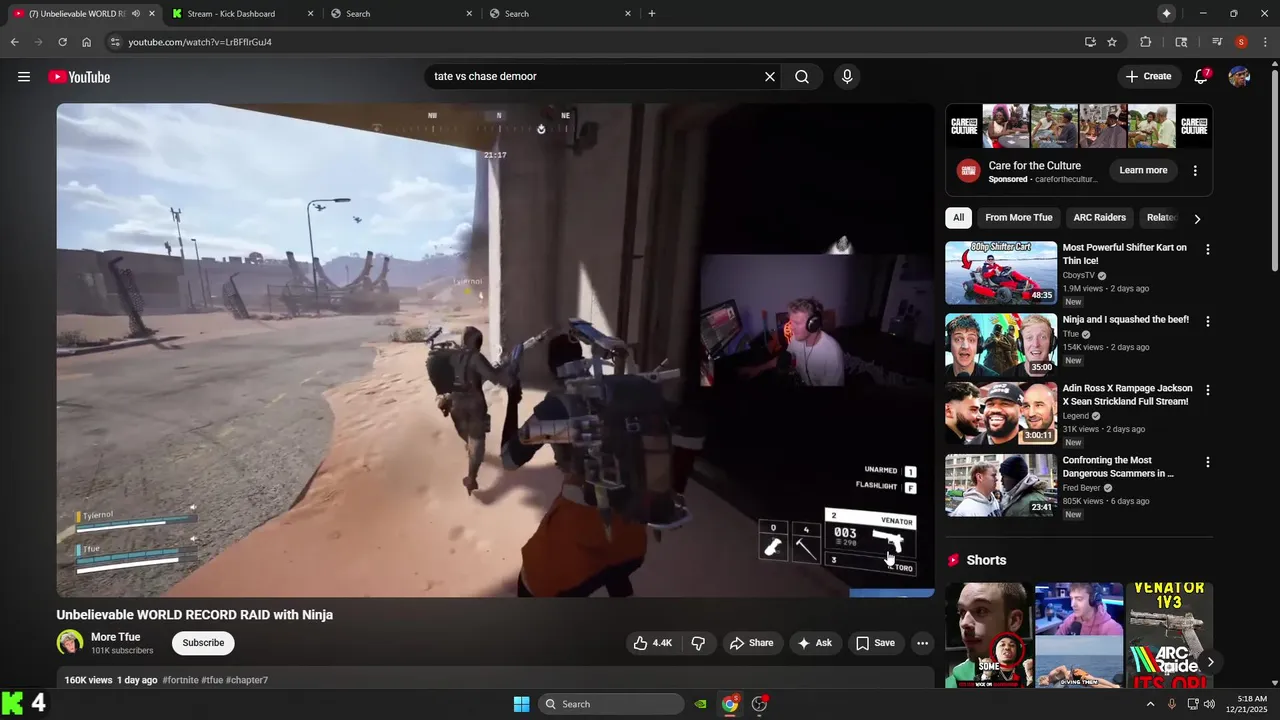The image size is (1280, 720).
Task: Open Chrome from the taskbar
Action: pos(730,704)
